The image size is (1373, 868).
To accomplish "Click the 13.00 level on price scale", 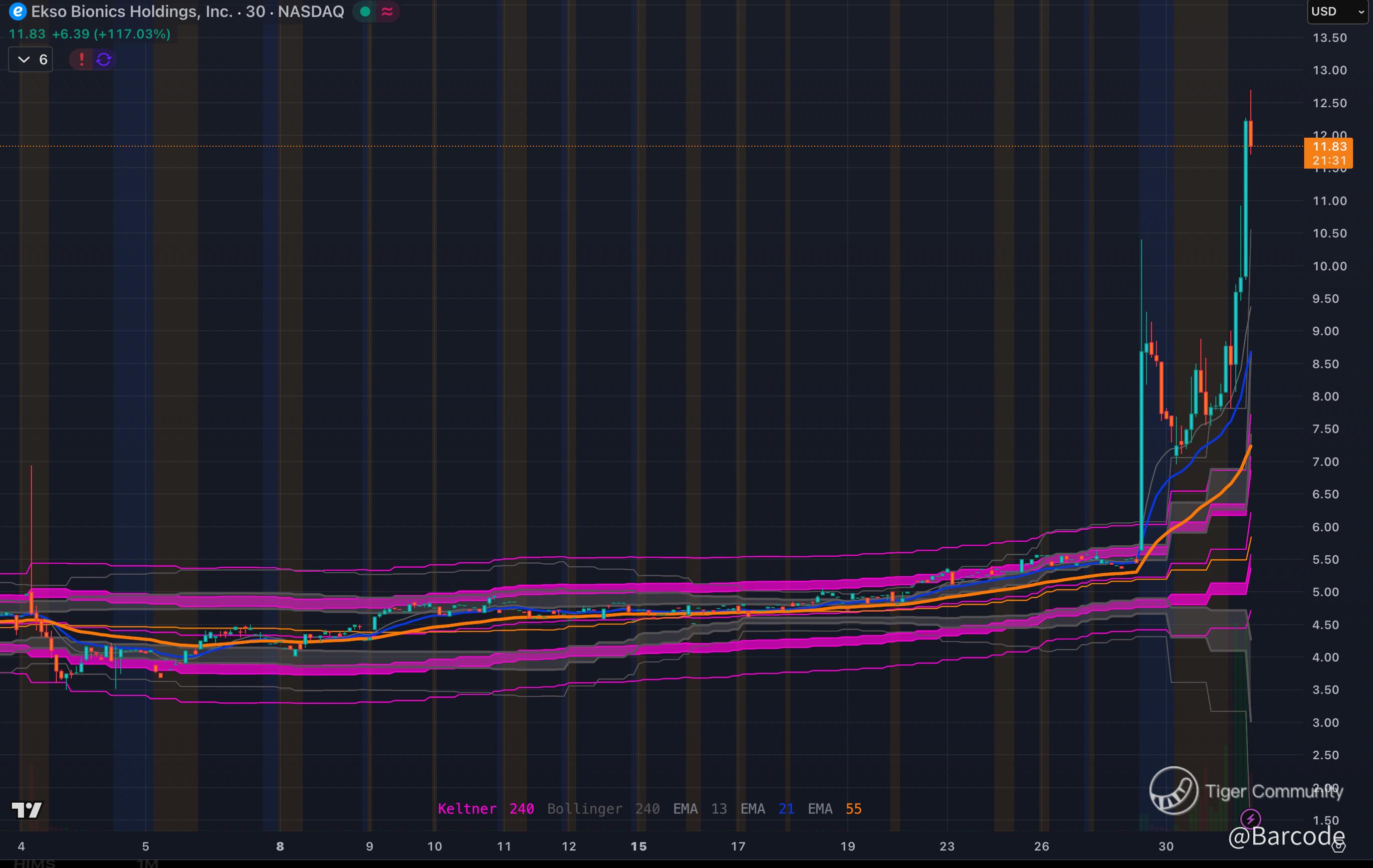I will click(1329, 70).
